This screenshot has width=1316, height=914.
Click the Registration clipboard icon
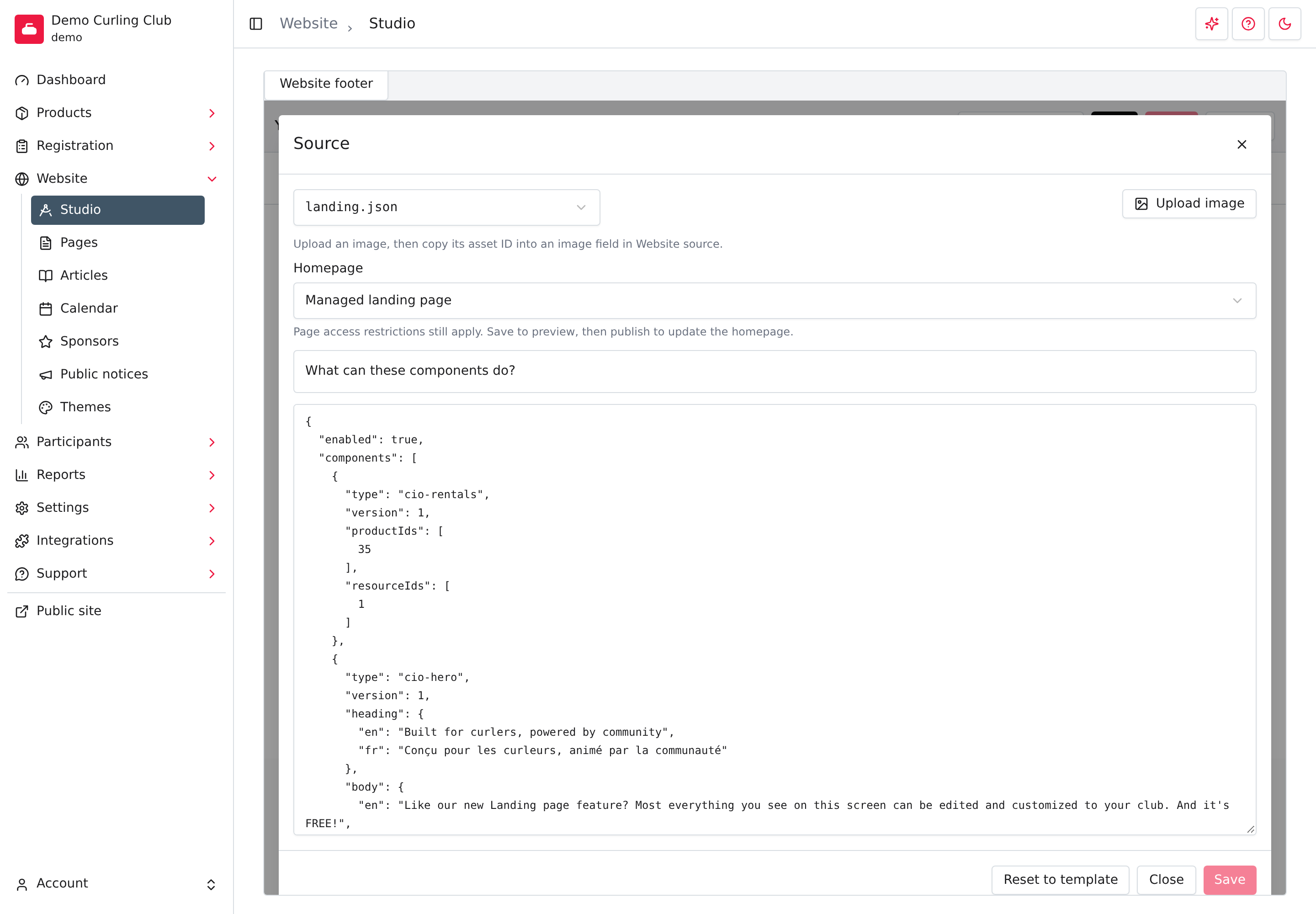[x=22, y=146]
